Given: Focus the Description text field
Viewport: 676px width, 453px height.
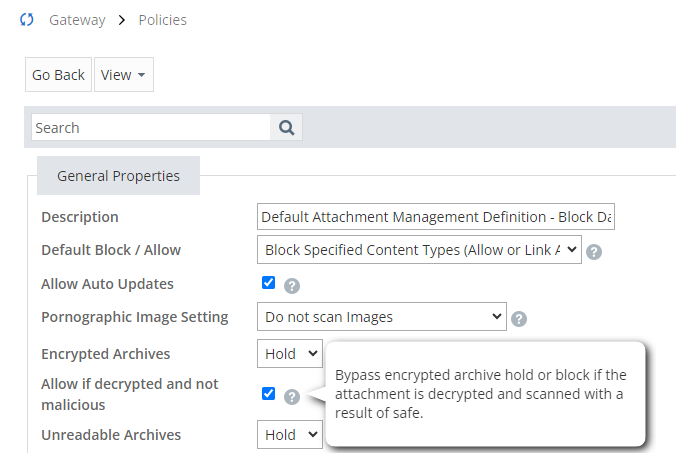Looking at the screenshot, I should click(x=436, y=217).
